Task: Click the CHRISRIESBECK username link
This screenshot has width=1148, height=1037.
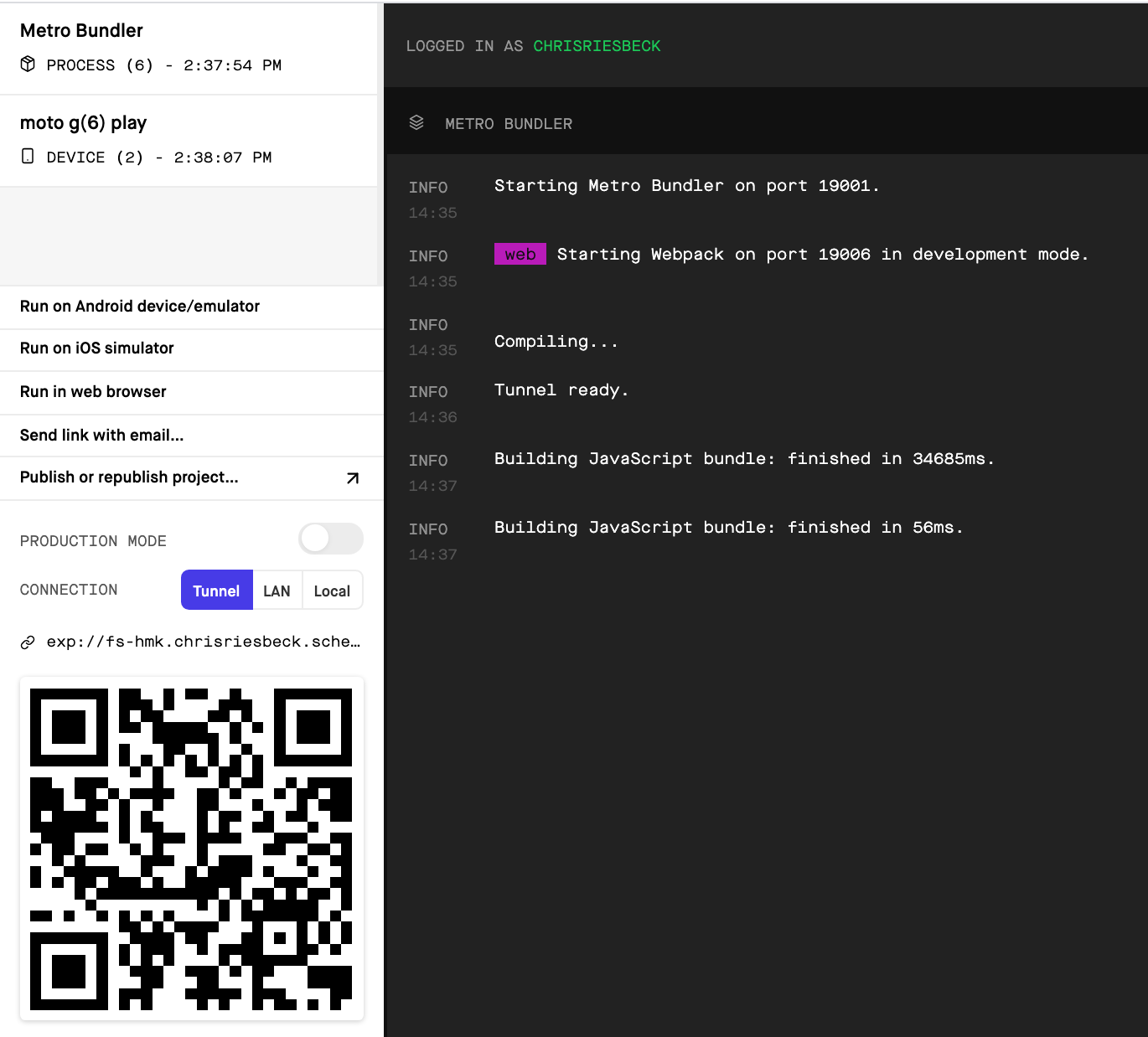Action: point(597,46)
